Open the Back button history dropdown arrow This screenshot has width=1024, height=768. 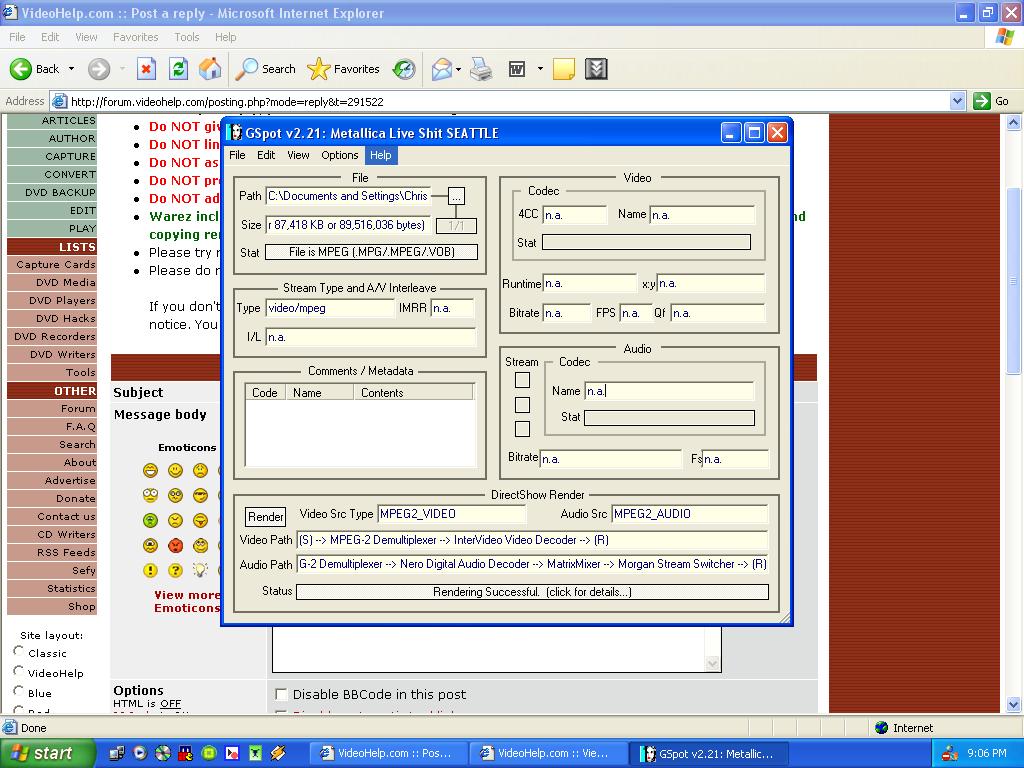point(71,69)
